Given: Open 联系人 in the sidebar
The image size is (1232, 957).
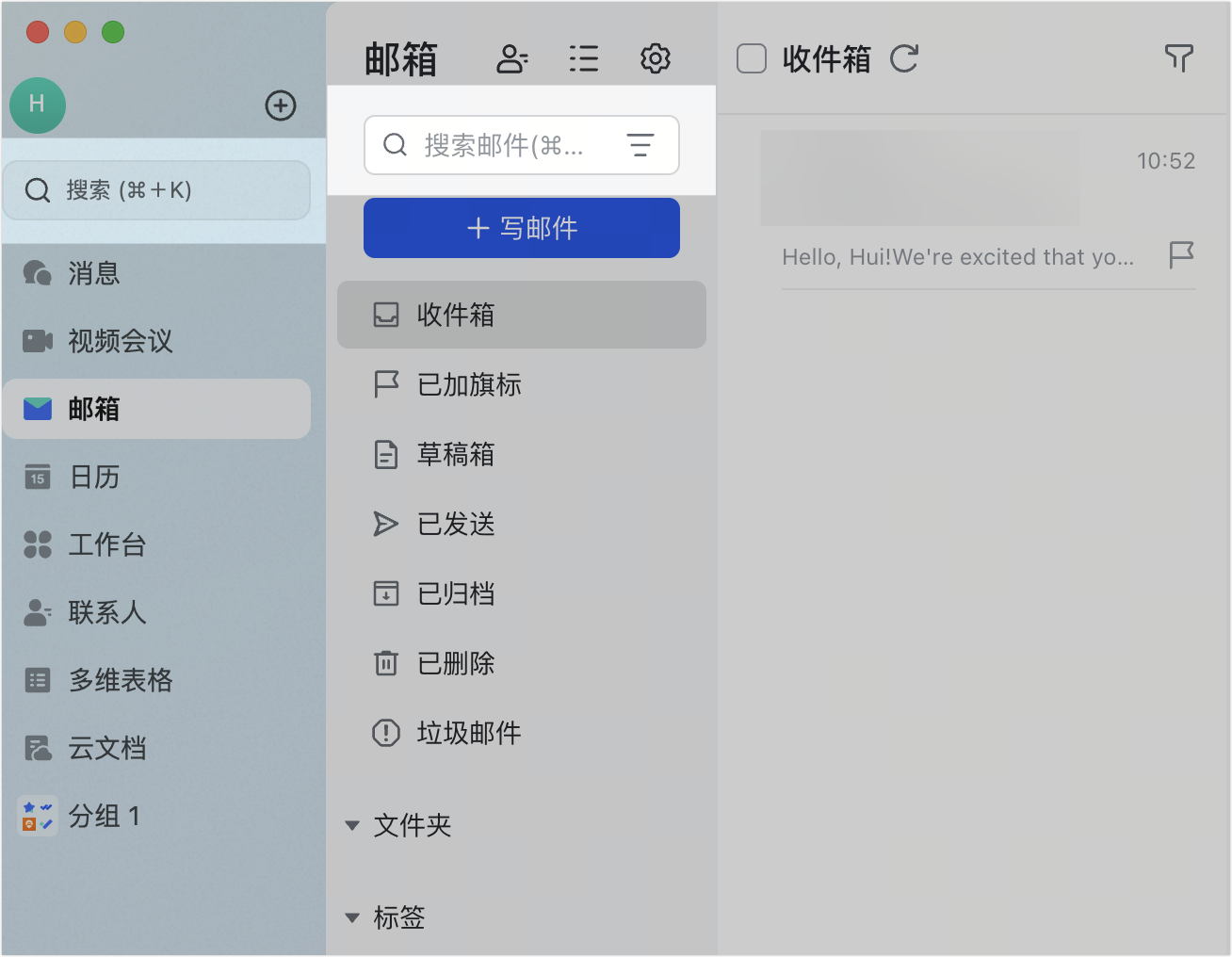Looking at the screenshot, I should (156, 612).
